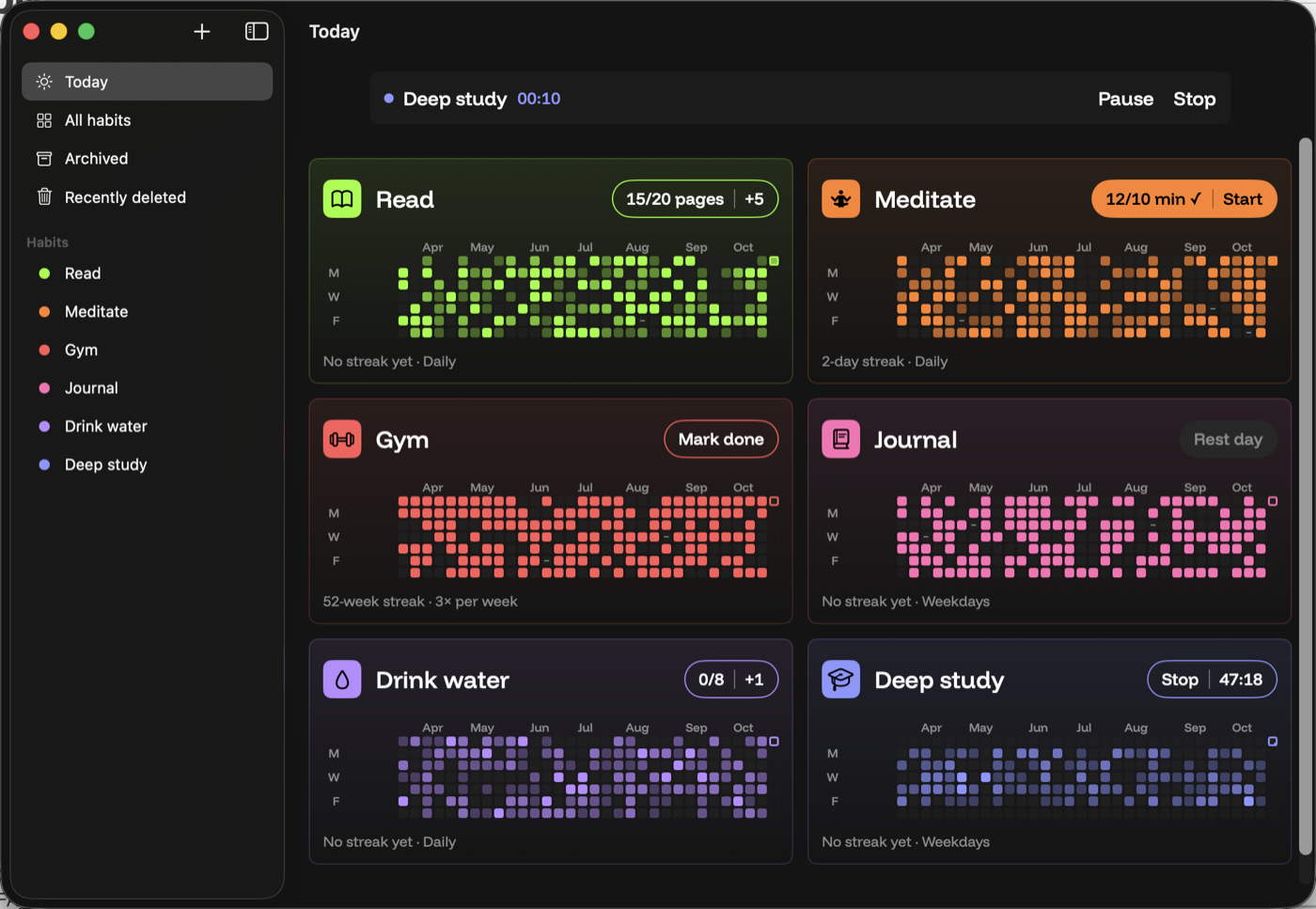Screen dimensions: 1316x909
Task: Open Archived habits list
Action: tap(148, 159)
